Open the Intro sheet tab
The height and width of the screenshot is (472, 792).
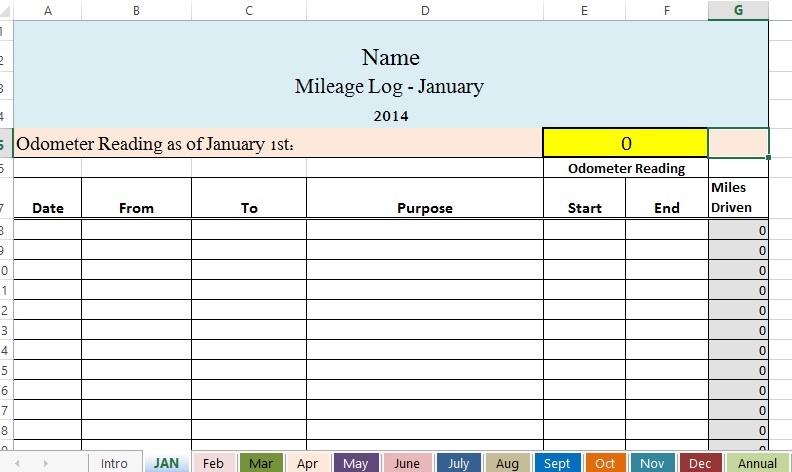pyautogui.click(x=114, y=463)
